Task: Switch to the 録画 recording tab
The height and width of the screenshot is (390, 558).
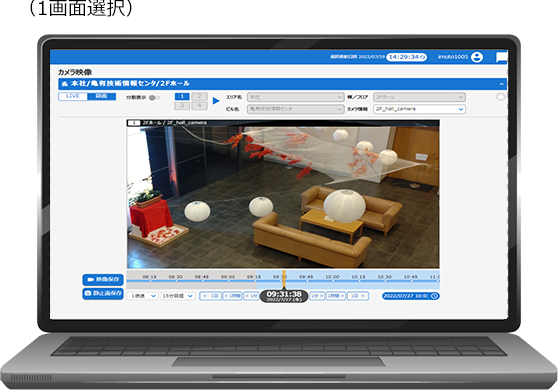Action: [101, 96]
